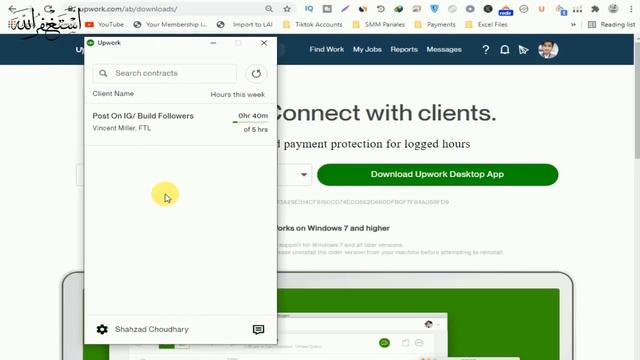This screenshot has width=640, height=360.
Task: Open the Chrome three-dot menu
Action: pos(631,9)
